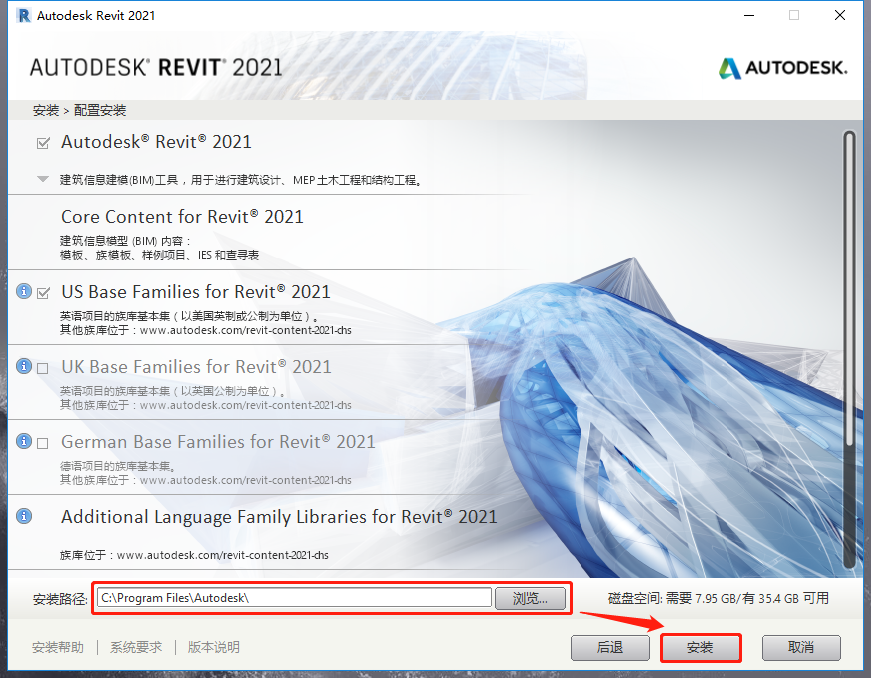Expand the Autodesk Revit 2021 details arrow
Screen dimensions: 871x678
[x=43, y=179]
